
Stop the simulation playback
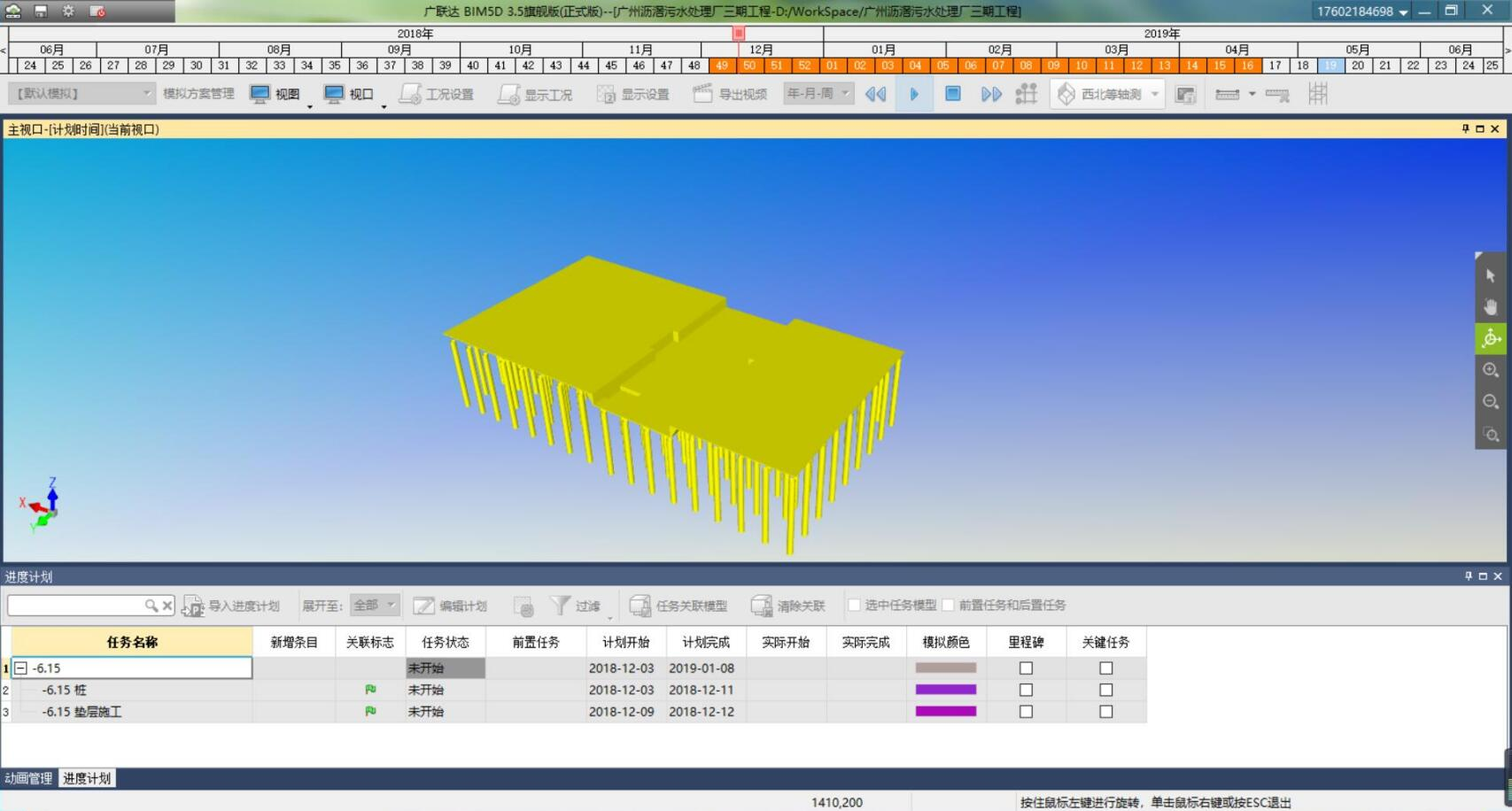tap(953, 94)
